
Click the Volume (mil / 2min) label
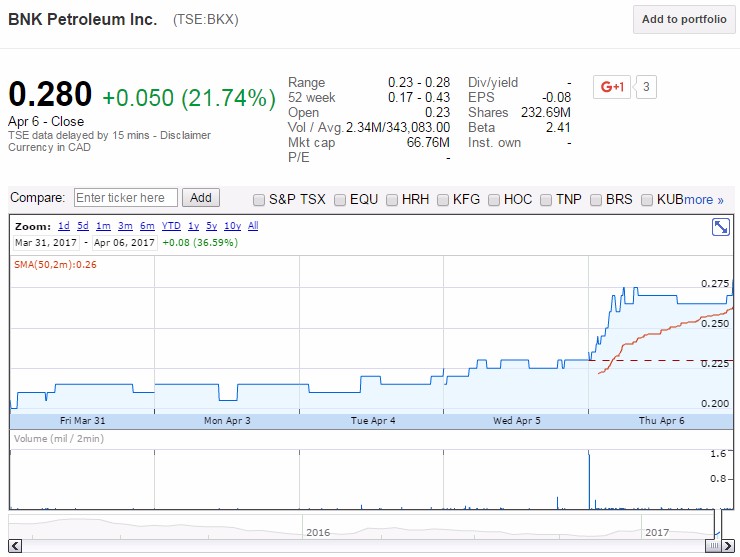tap(59, 439)
